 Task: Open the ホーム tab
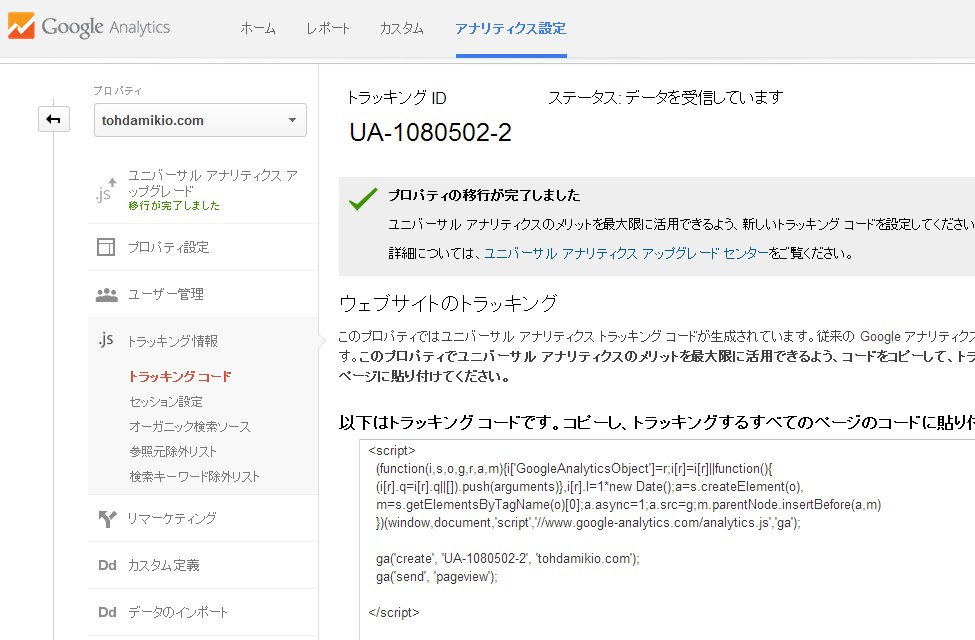coord(258,30)
